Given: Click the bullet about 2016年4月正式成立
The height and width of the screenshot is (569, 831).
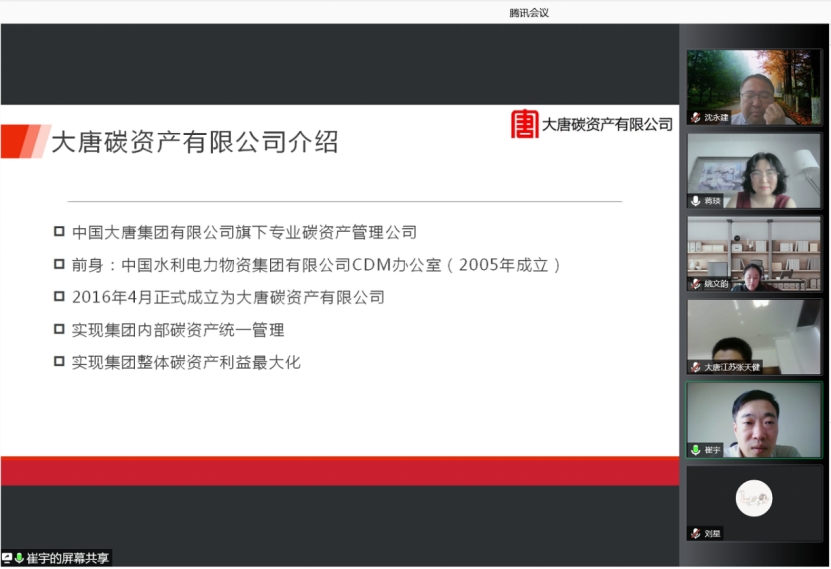Looking at the screenshot, I should 228,297.
